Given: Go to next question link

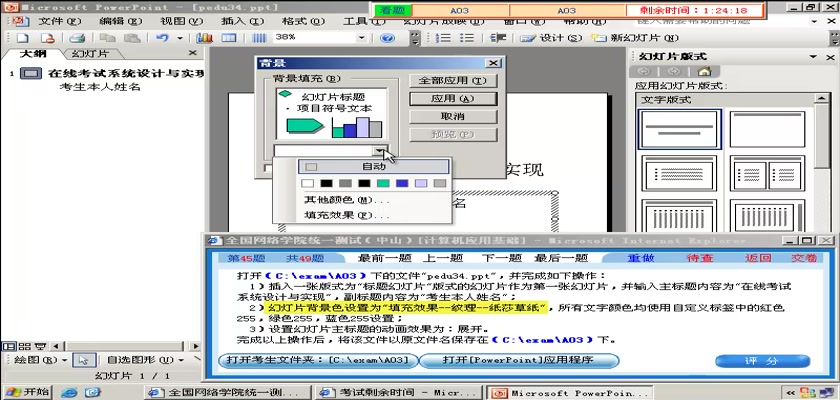Looking at the screenshot, I should (501, 258).
